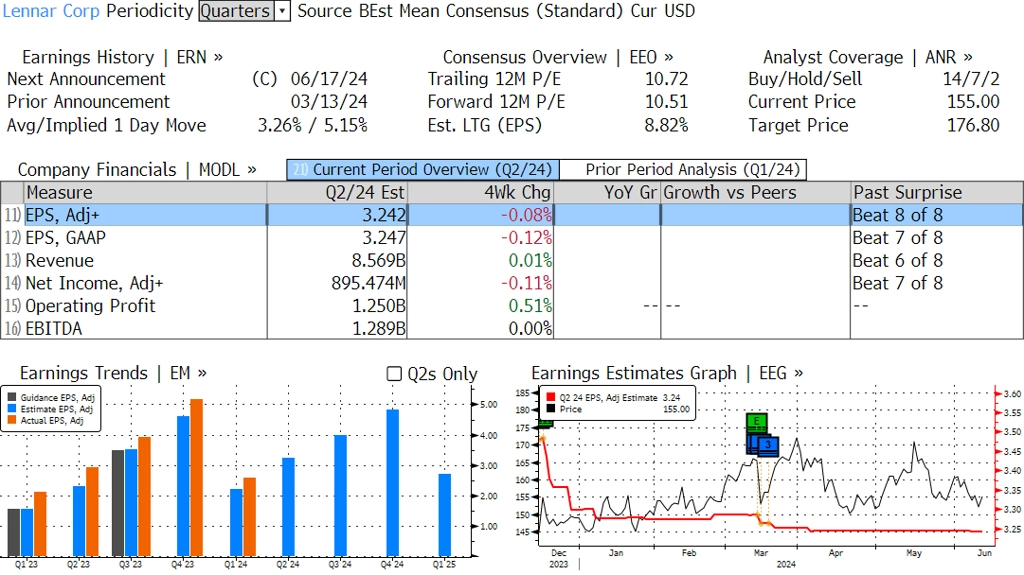This screenshot has width=1024, height=575.
Task: Click the Buy/Hold/Sell value 14/7/2
Action: pyautogui.click(x=971, y=79)
